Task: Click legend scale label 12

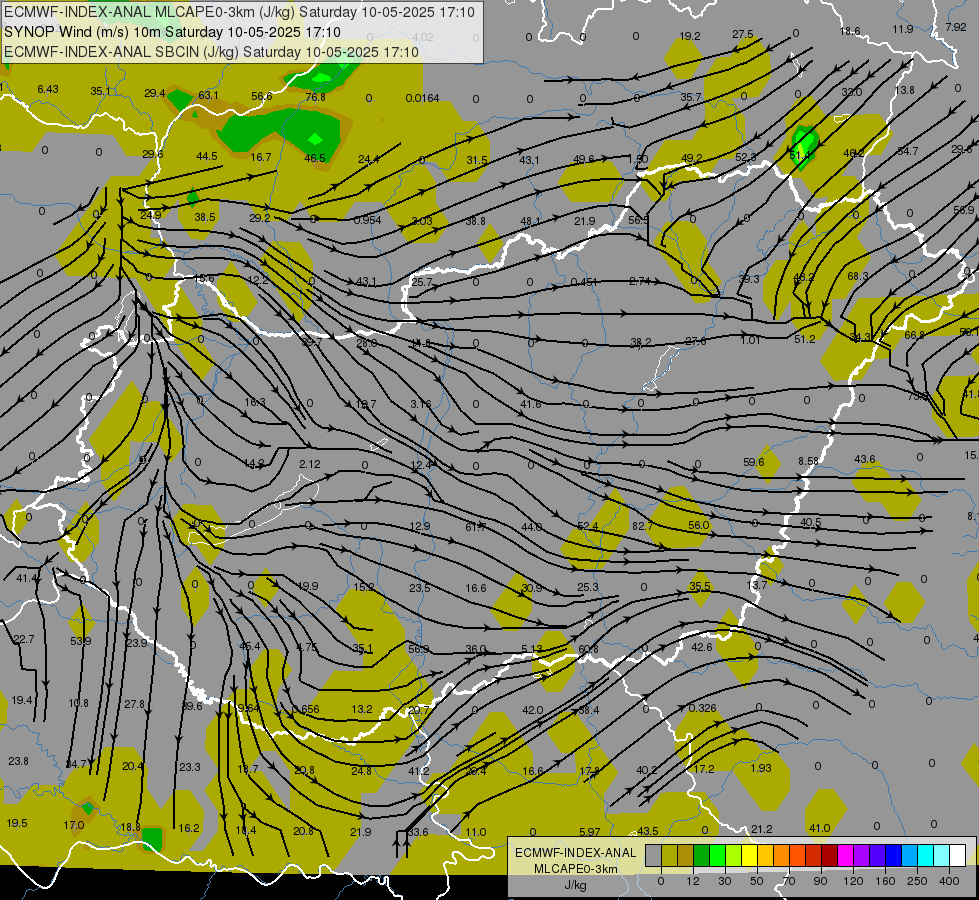Action: click(692, 881)
